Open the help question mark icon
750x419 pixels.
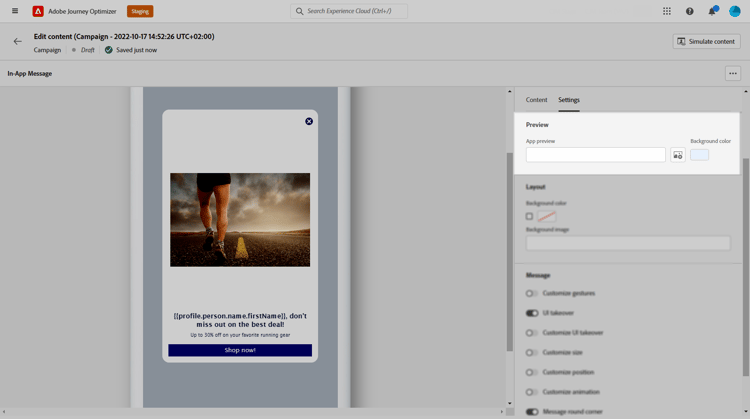pyautogui.click(x=689, y=11)
